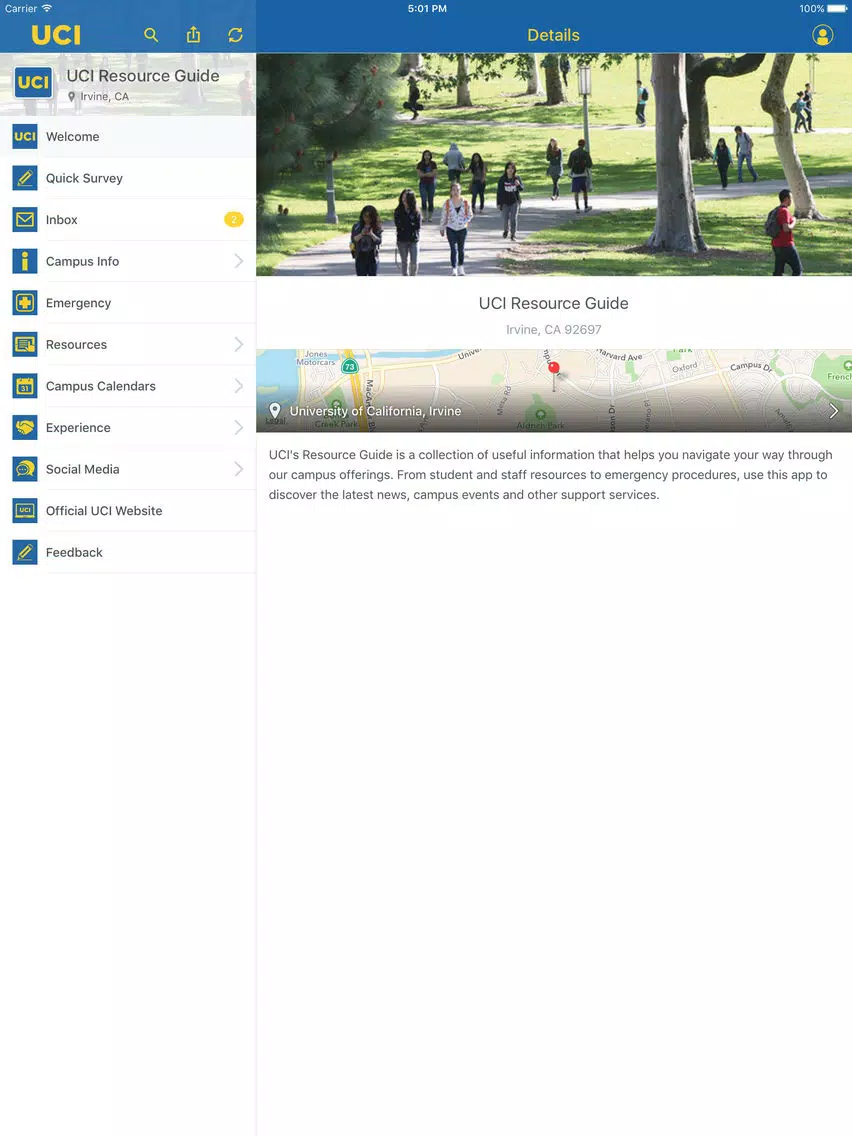Select the Welcome menu item

click(128, 136)
